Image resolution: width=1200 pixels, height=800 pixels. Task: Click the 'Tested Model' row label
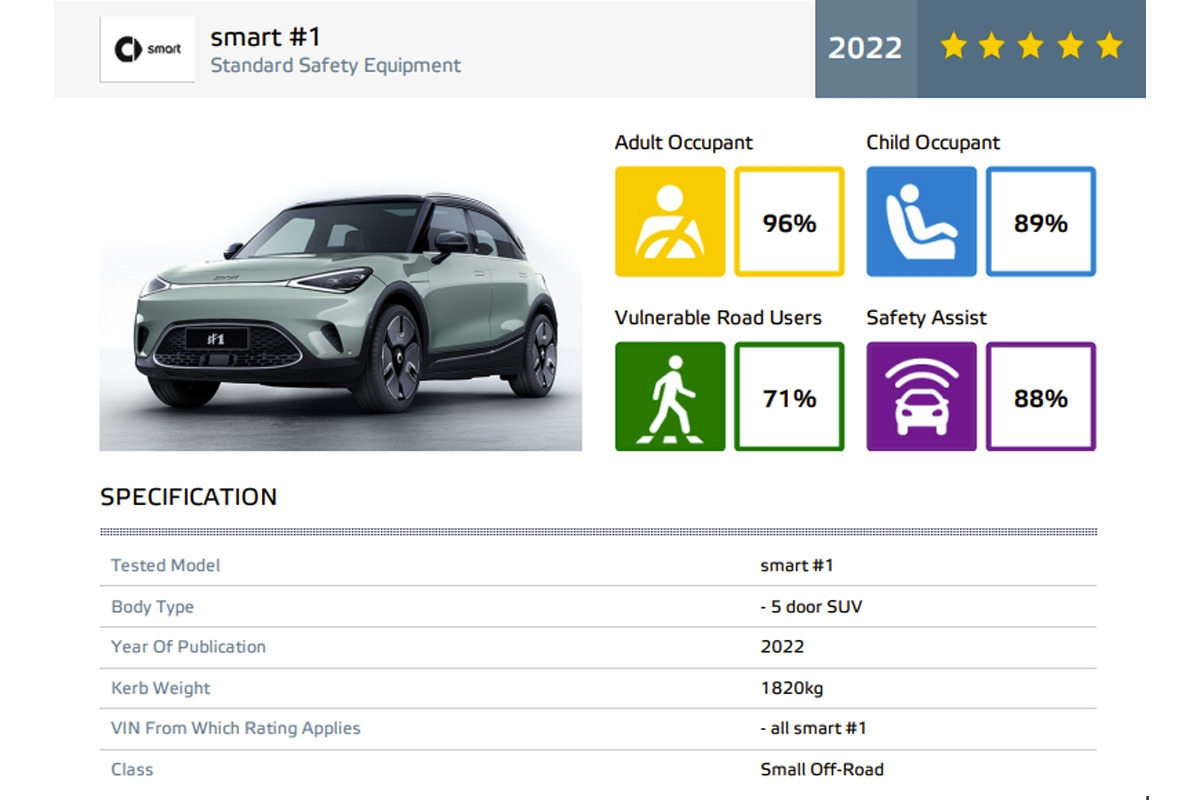click(x=165, y=565)
